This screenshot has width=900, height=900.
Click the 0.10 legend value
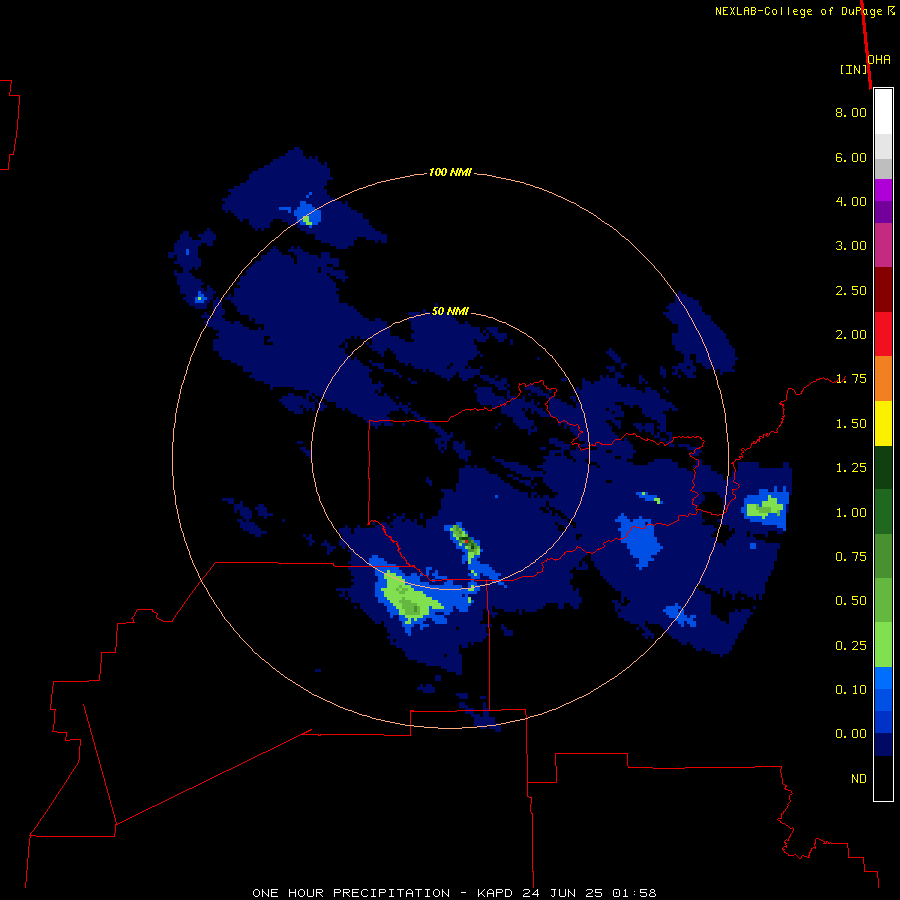point(851,690)
